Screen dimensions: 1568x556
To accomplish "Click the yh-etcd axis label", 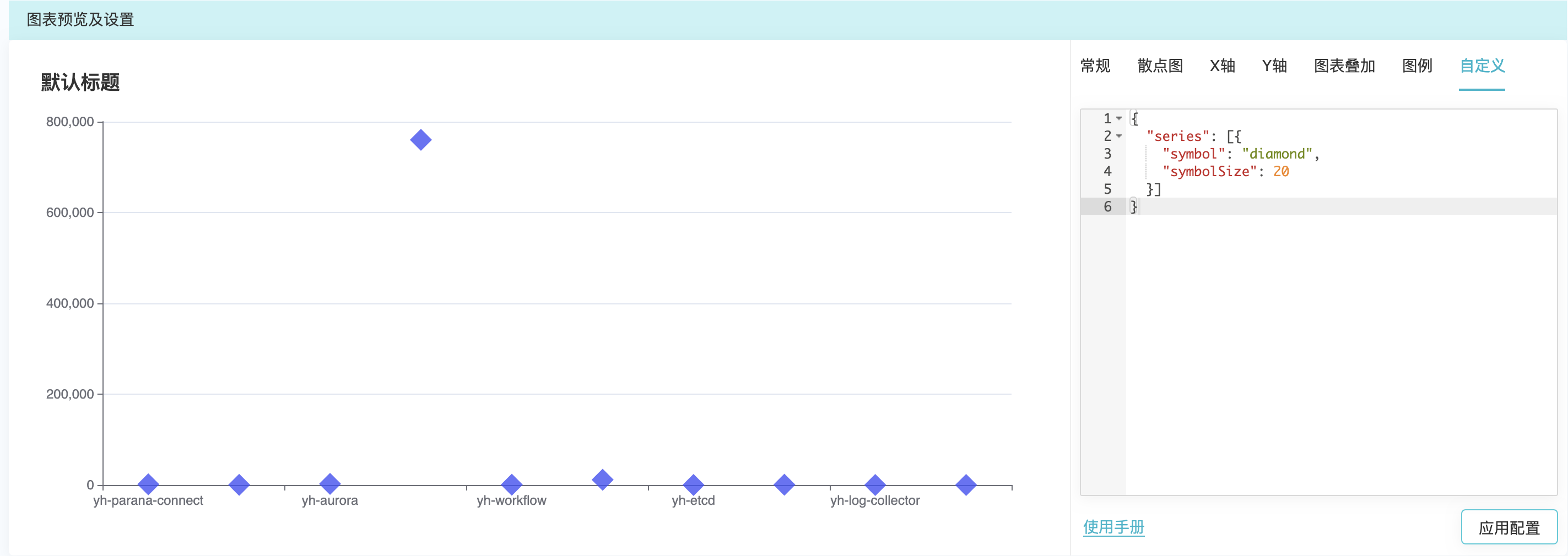I will click(693, 500).
